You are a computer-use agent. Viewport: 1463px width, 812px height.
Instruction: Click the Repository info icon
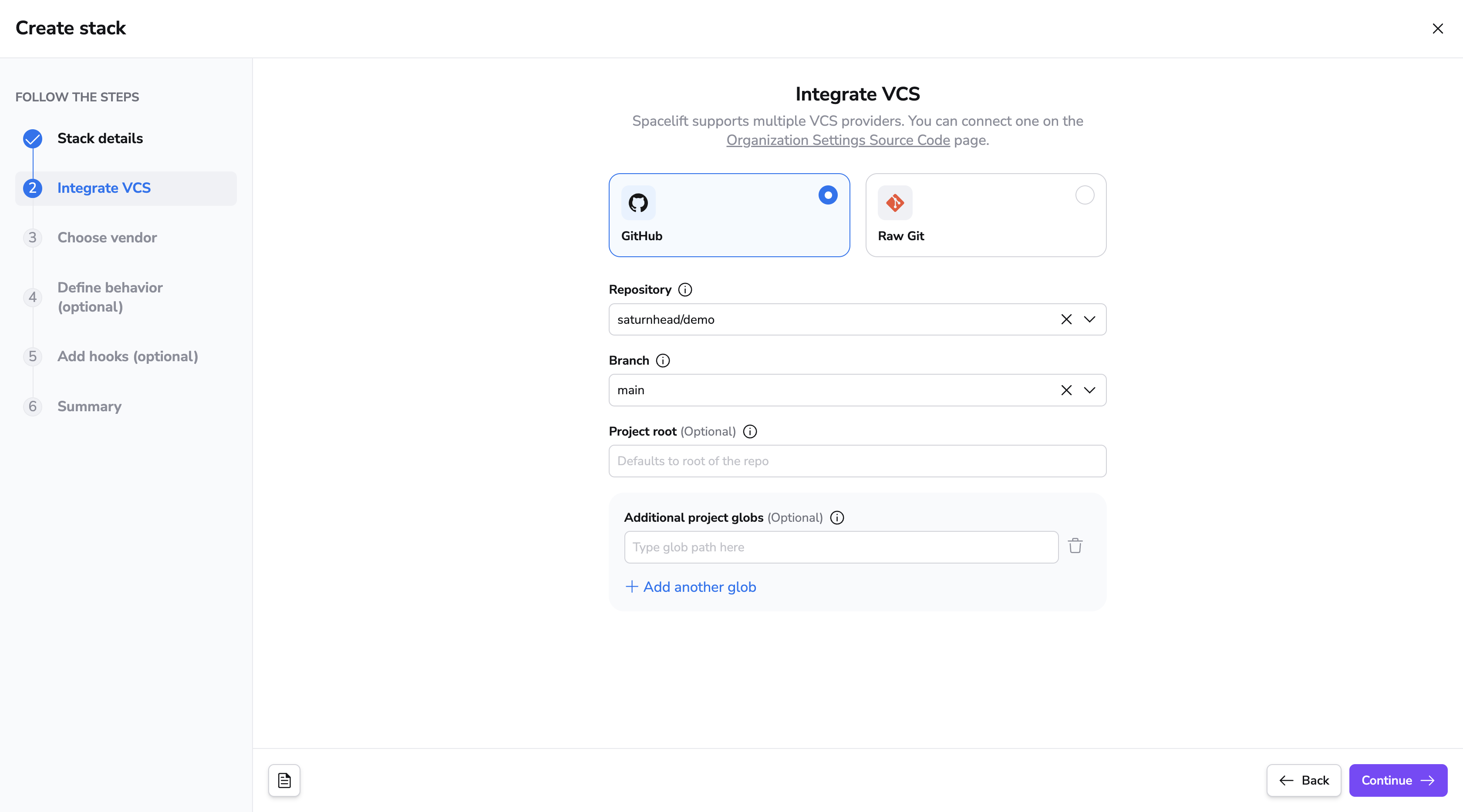coord(685,289)
